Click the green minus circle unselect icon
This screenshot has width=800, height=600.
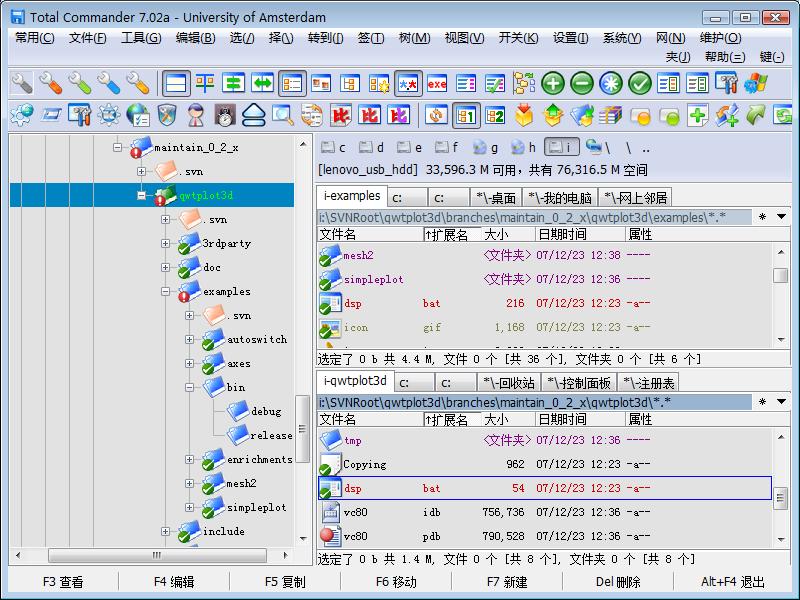click(582, 84)
